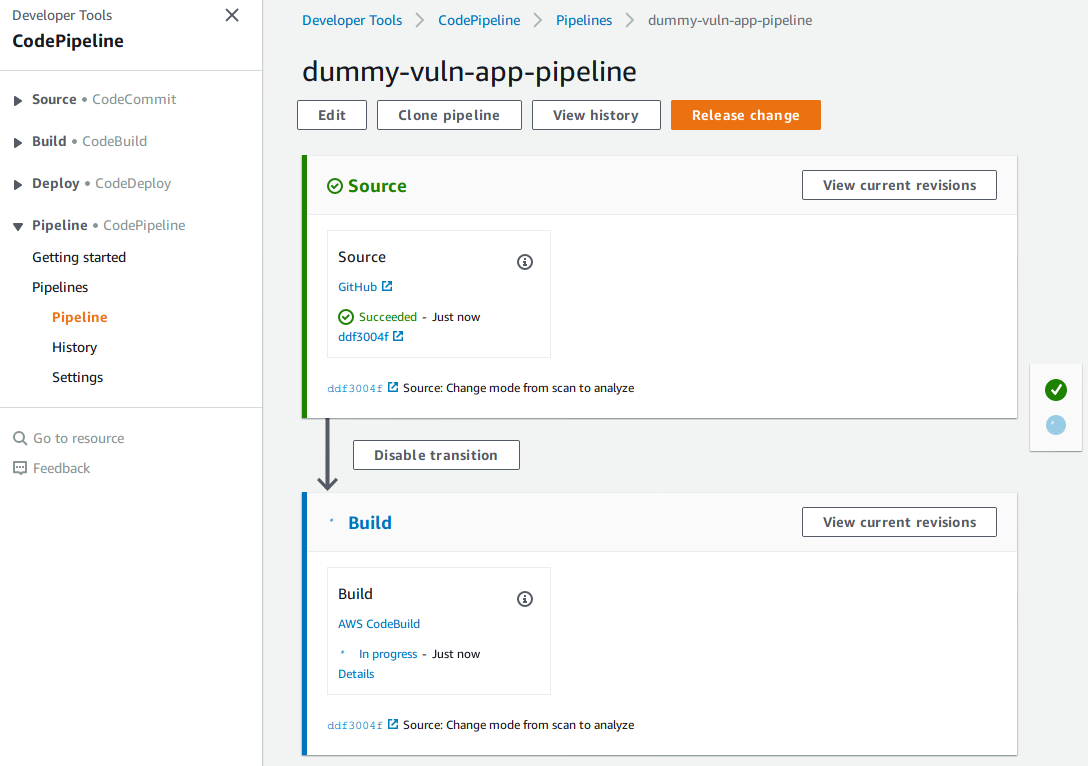
Task: Open the GitHub provider link
Action: (357, 287)
